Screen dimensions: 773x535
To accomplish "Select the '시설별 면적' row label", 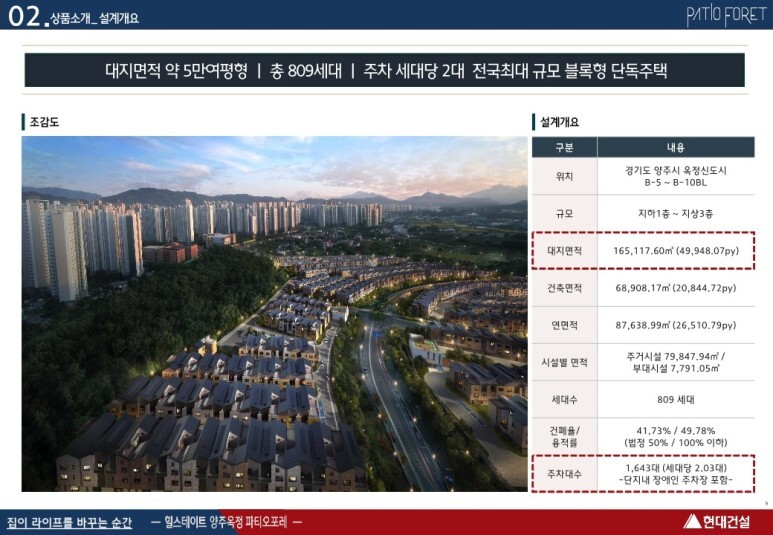I will coord(564,362).
